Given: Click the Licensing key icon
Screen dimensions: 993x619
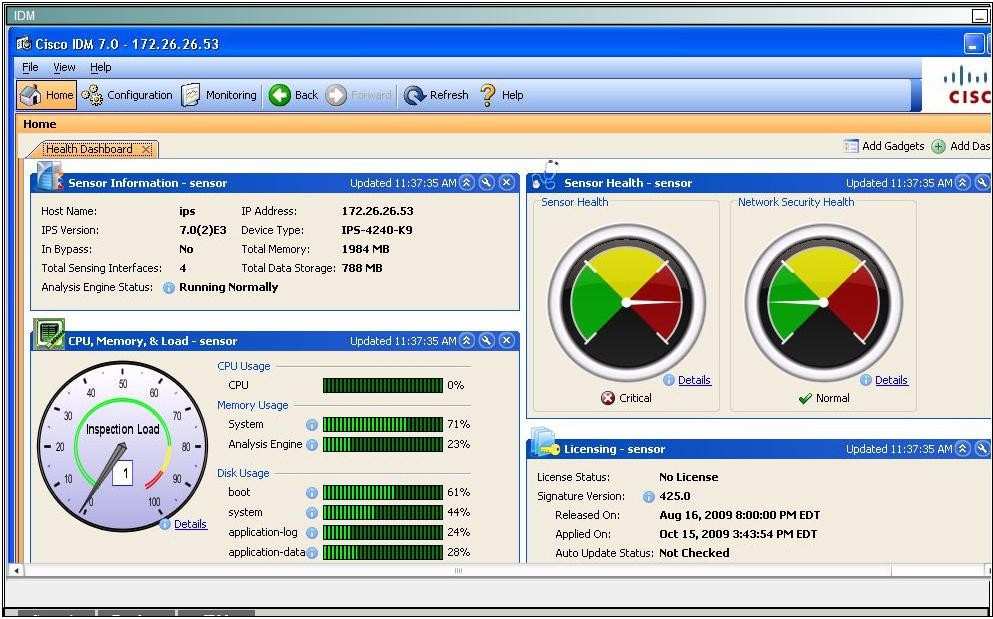Looking at the screenshot, I should pos(545,442).
